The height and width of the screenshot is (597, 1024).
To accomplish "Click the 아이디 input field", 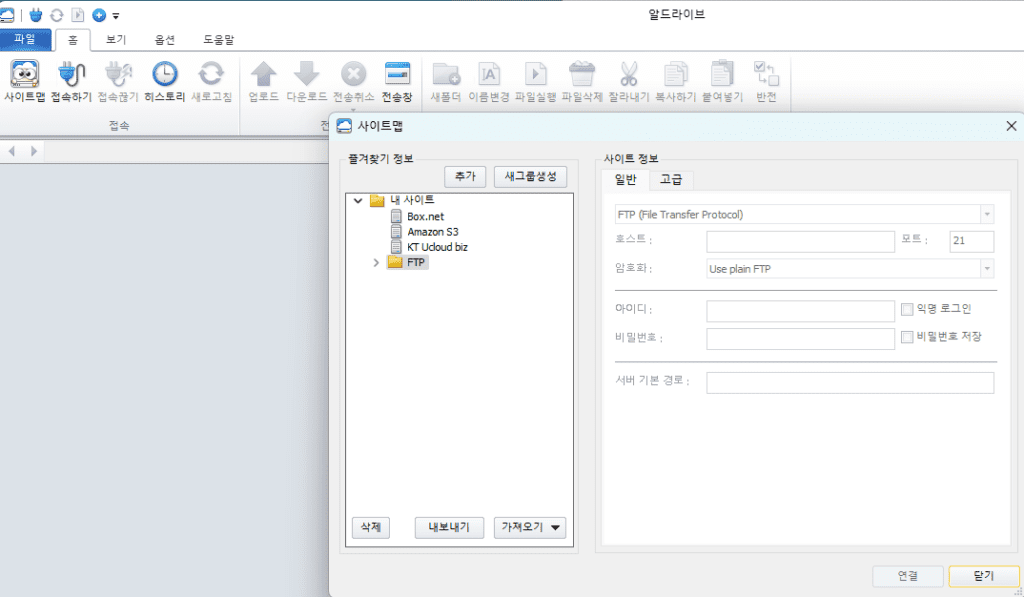I will click(x=800, y=311).
